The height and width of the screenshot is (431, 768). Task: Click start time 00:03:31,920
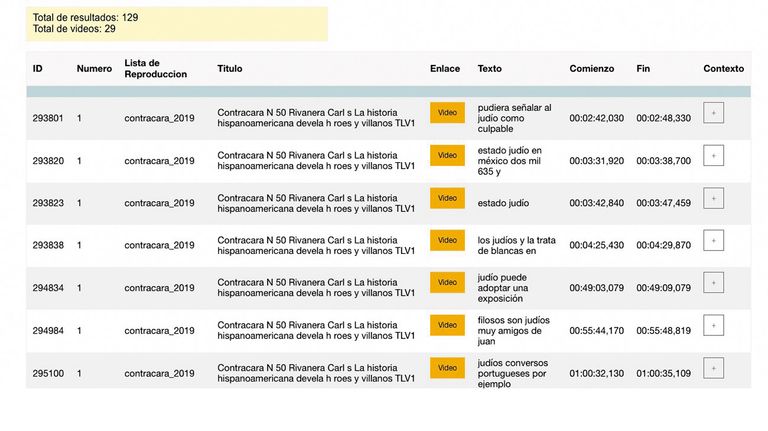[597, 161]
